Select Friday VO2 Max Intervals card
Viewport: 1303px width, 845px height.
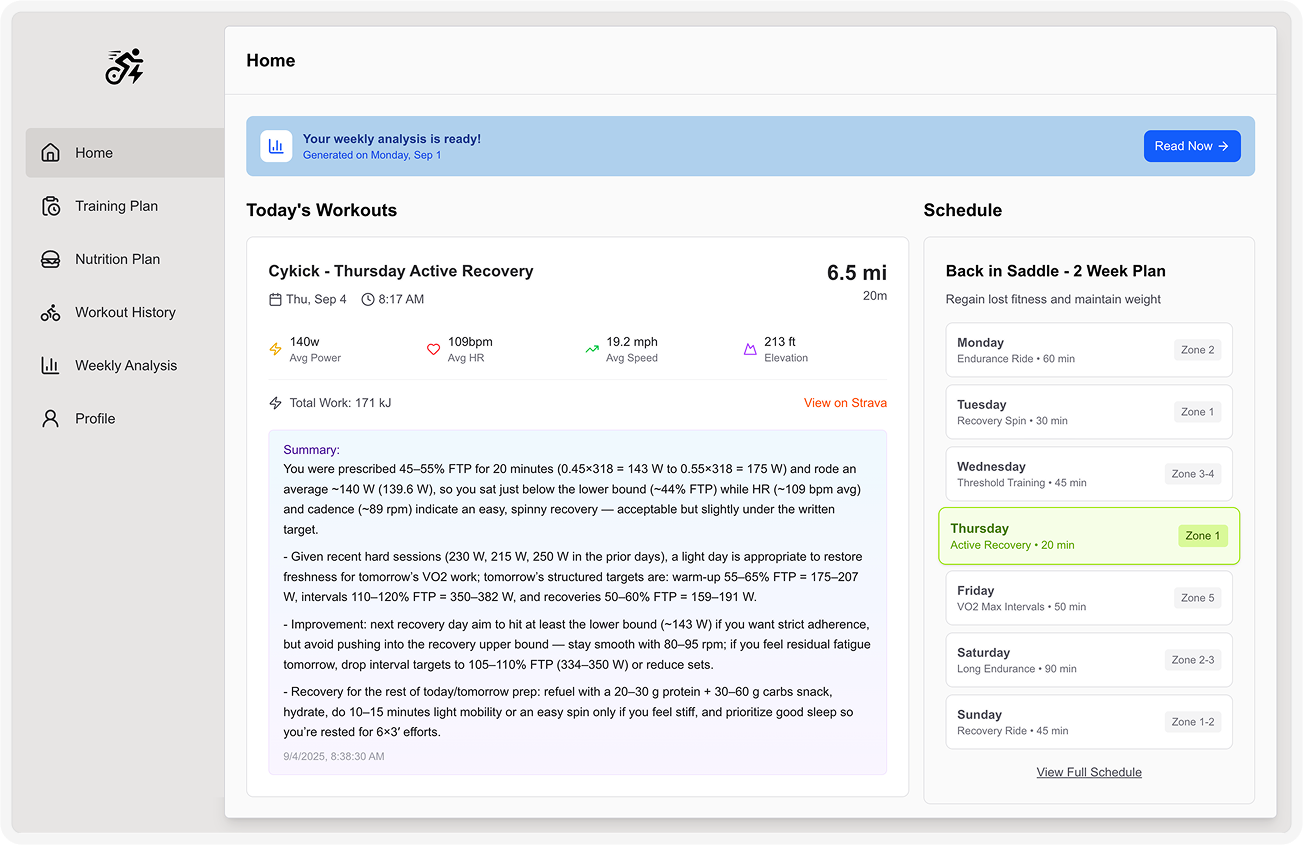pyautogui.click(x=1089, y=598)
